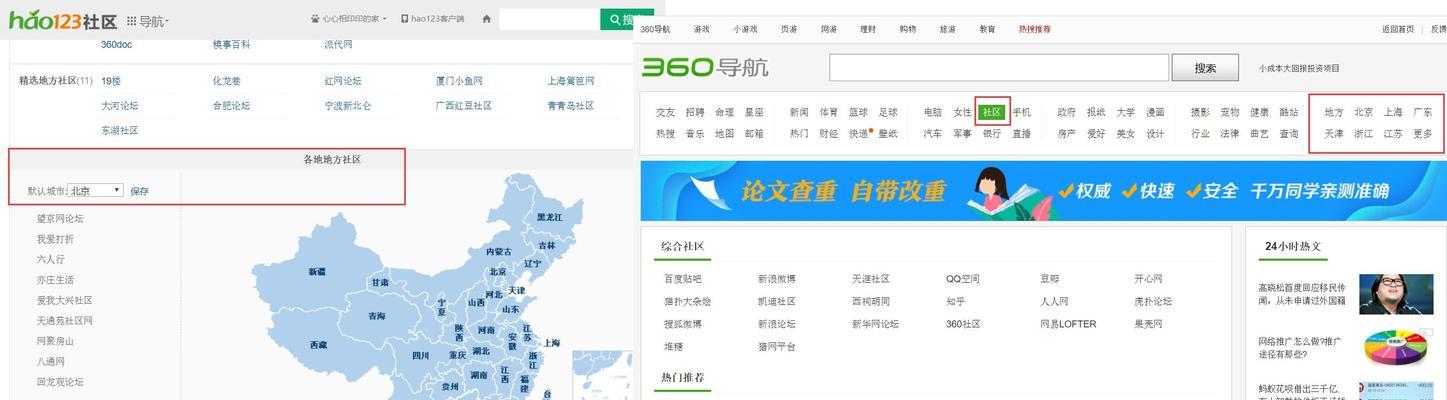Image resolution: width=1447 pixels, height=400 pixels.
Task: Focus the 360导航 search field
Action: (999, 67)
